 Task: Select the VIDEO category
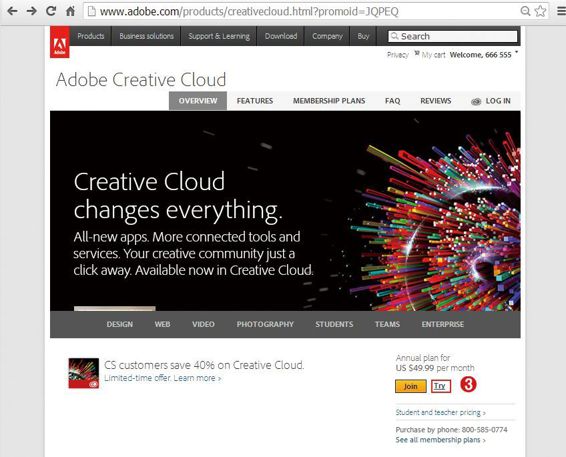[203, 324]
